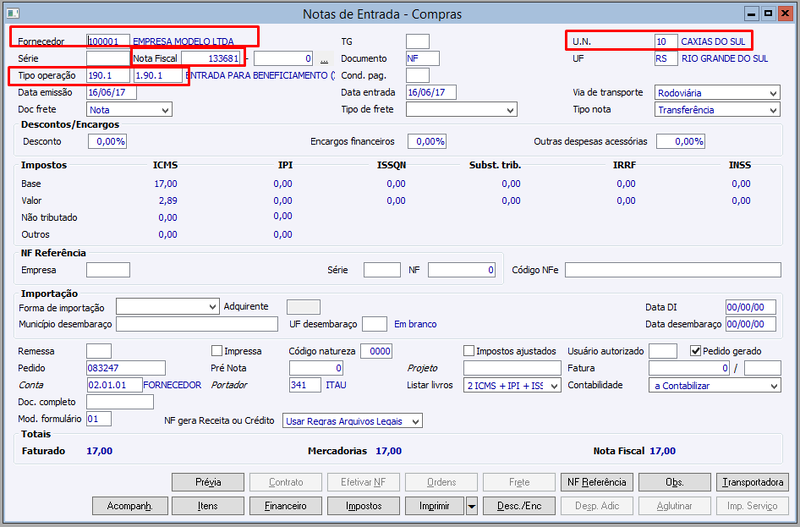Image resolution: width=800 pixels, height=527 pixels.
Task: Click the Itens button
Action: pos(208,506)
